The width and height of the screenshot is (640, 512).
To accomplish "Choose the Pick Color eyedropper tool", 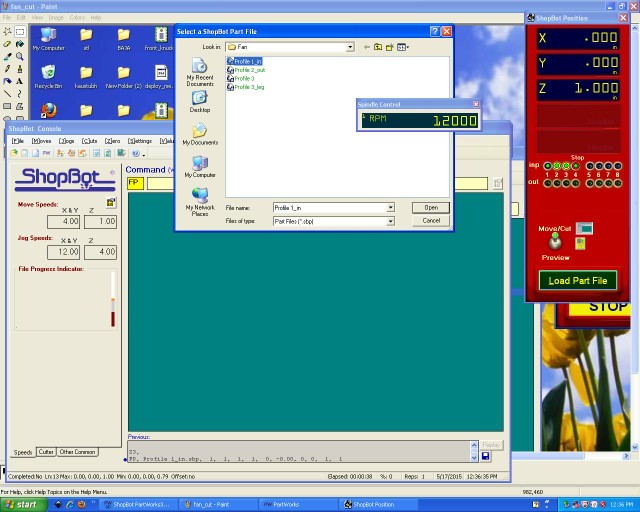I will pos(7,56).
